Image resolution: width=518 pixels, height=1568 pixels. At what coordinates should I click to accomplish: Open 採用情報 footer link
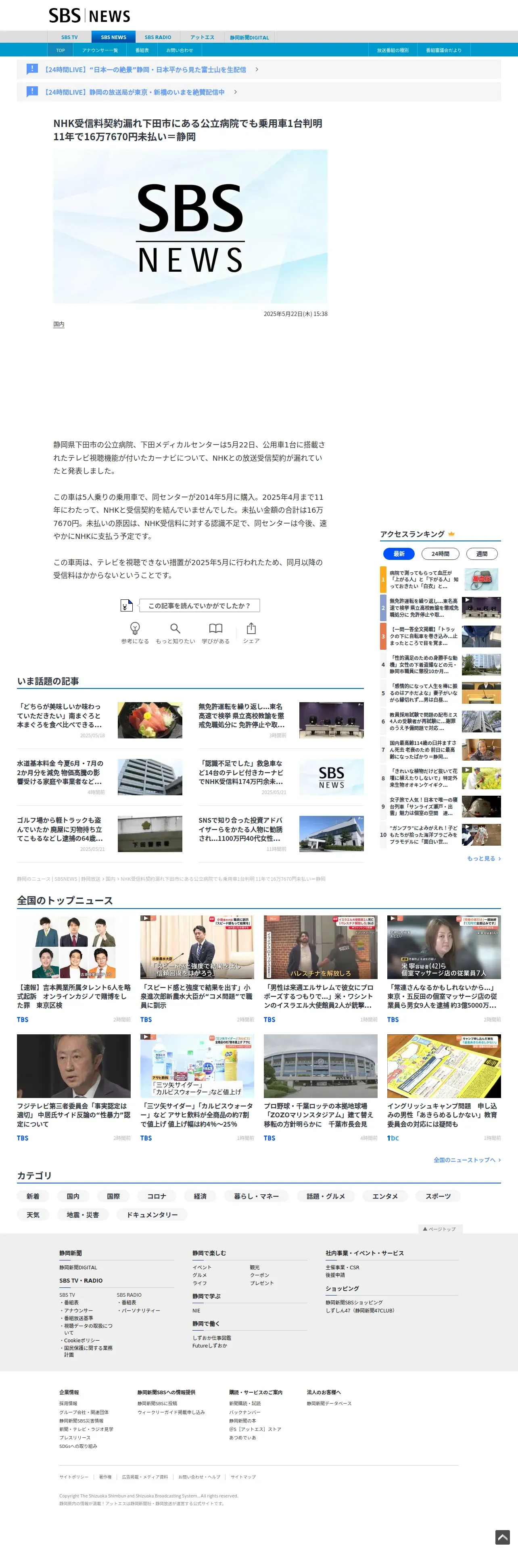68,1403
